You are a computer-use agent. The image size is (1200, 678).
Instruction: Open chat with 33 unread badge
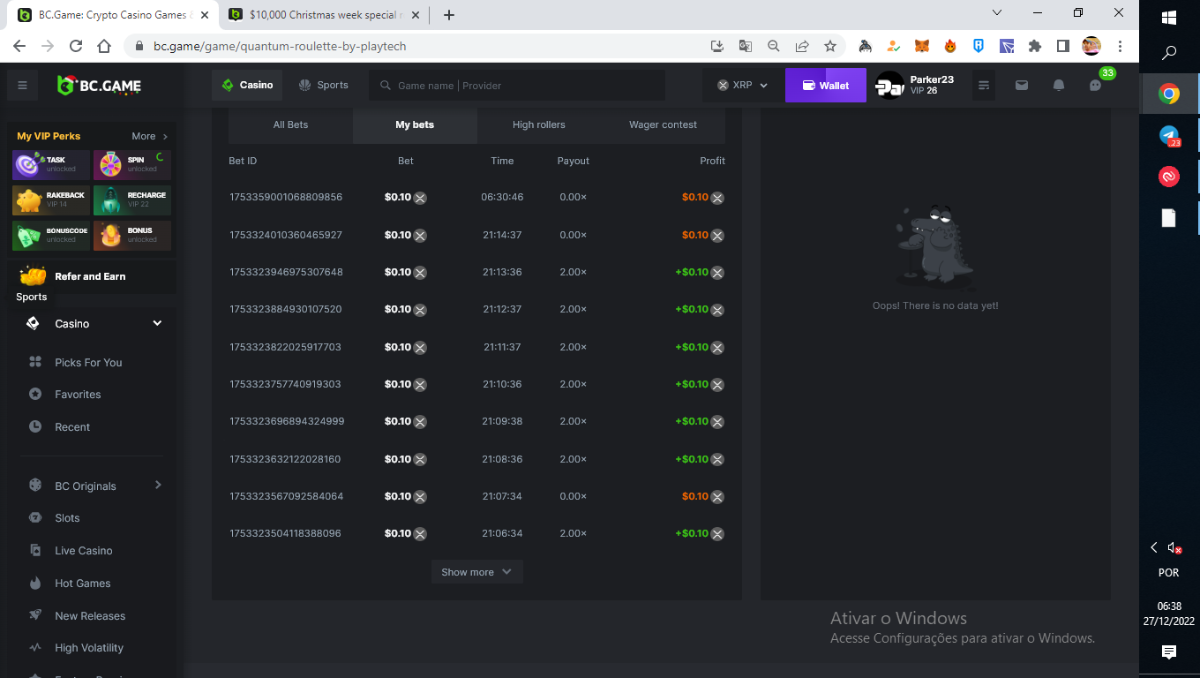(1096, 86)
